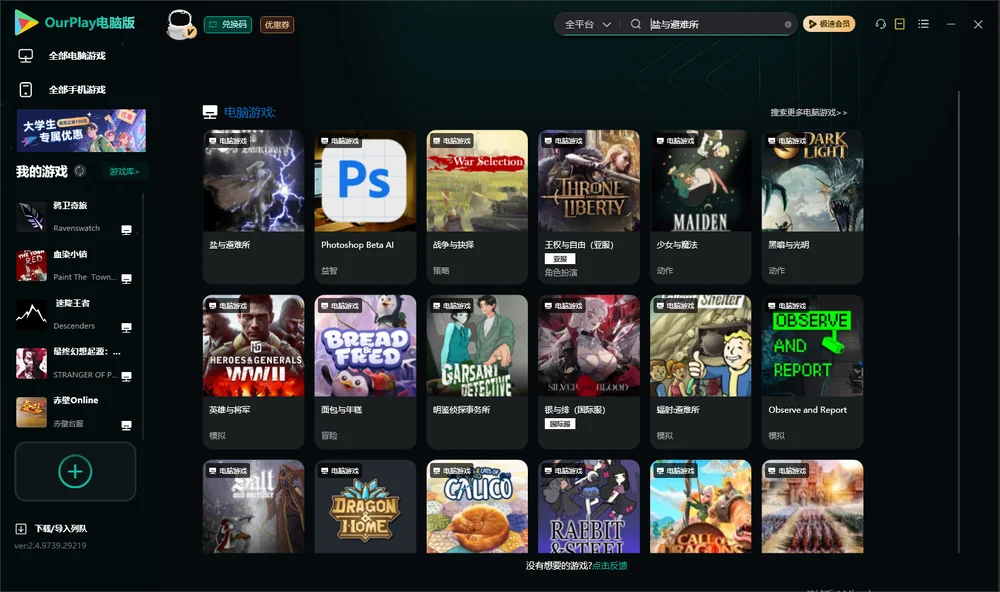Click the PC monitor icon on Descenders row
The height and width of the screenshot is (592, 1000).
126,327
